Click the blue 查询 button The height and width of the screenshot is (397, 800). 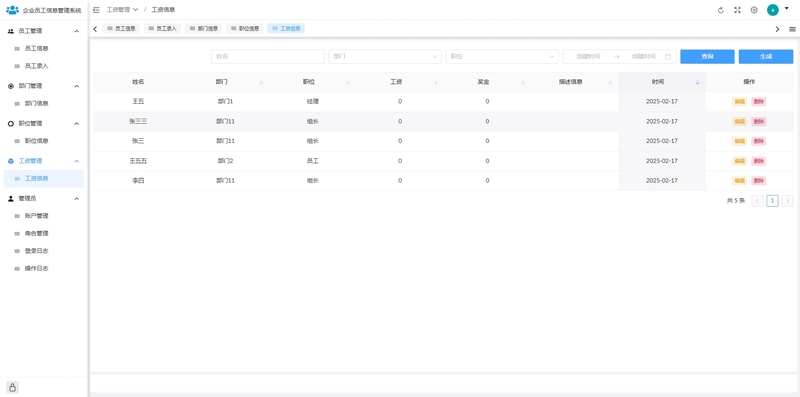[x=707, y=57]
